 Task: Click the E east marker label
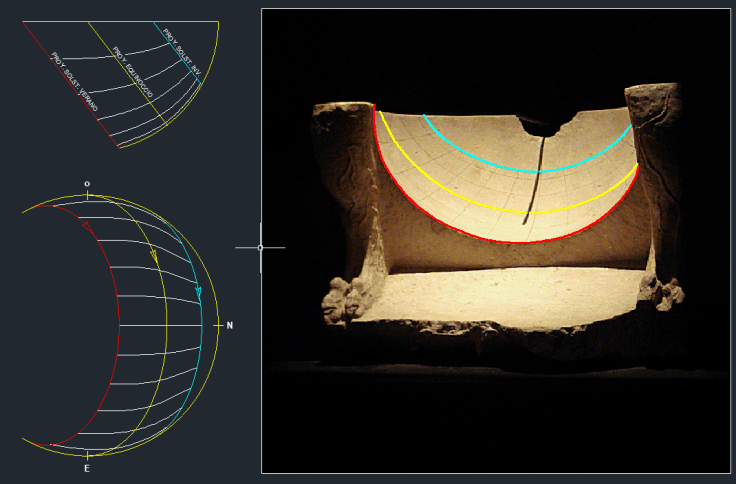87,466
